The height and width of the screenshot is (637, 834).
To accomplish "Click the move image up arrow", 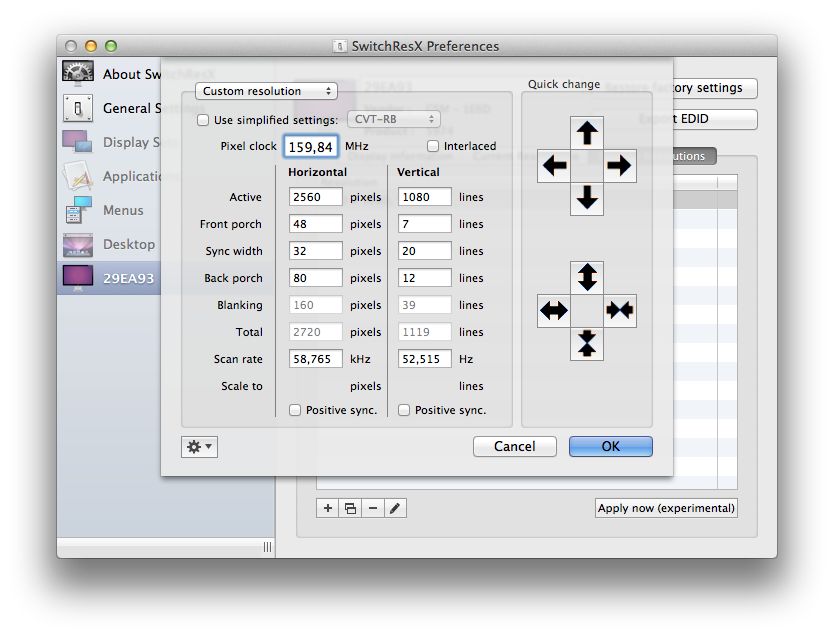I will click(x=587, y=133).
